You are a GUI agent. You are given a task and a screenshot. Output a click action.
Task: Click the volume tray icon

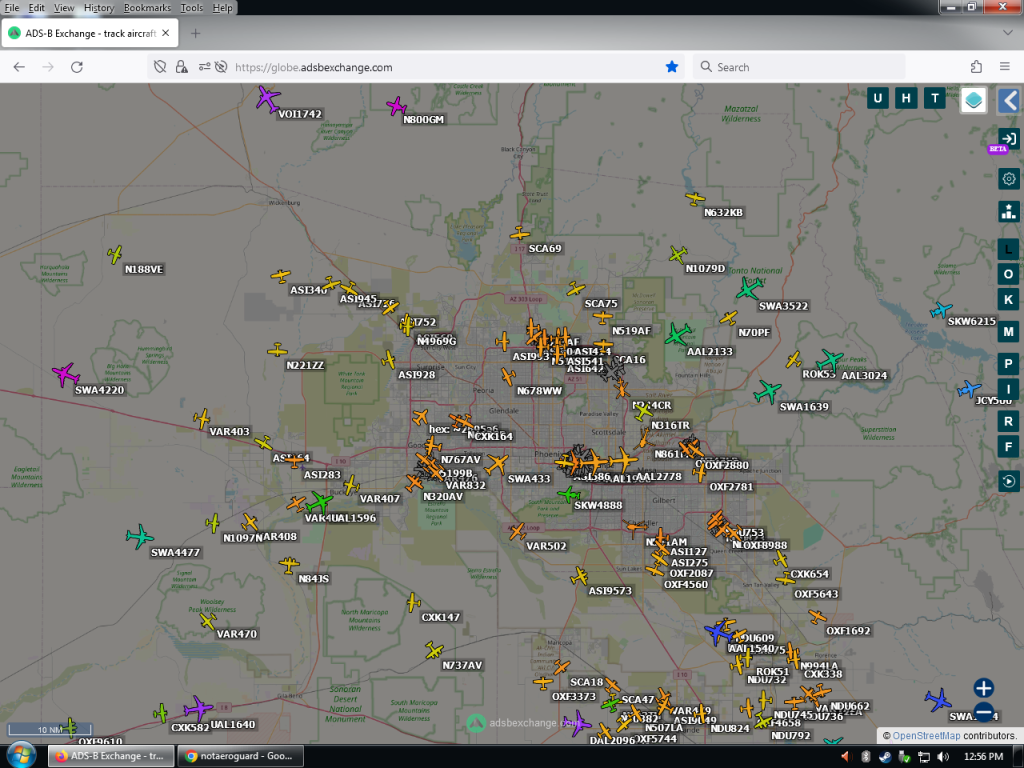tap(942, 756)
